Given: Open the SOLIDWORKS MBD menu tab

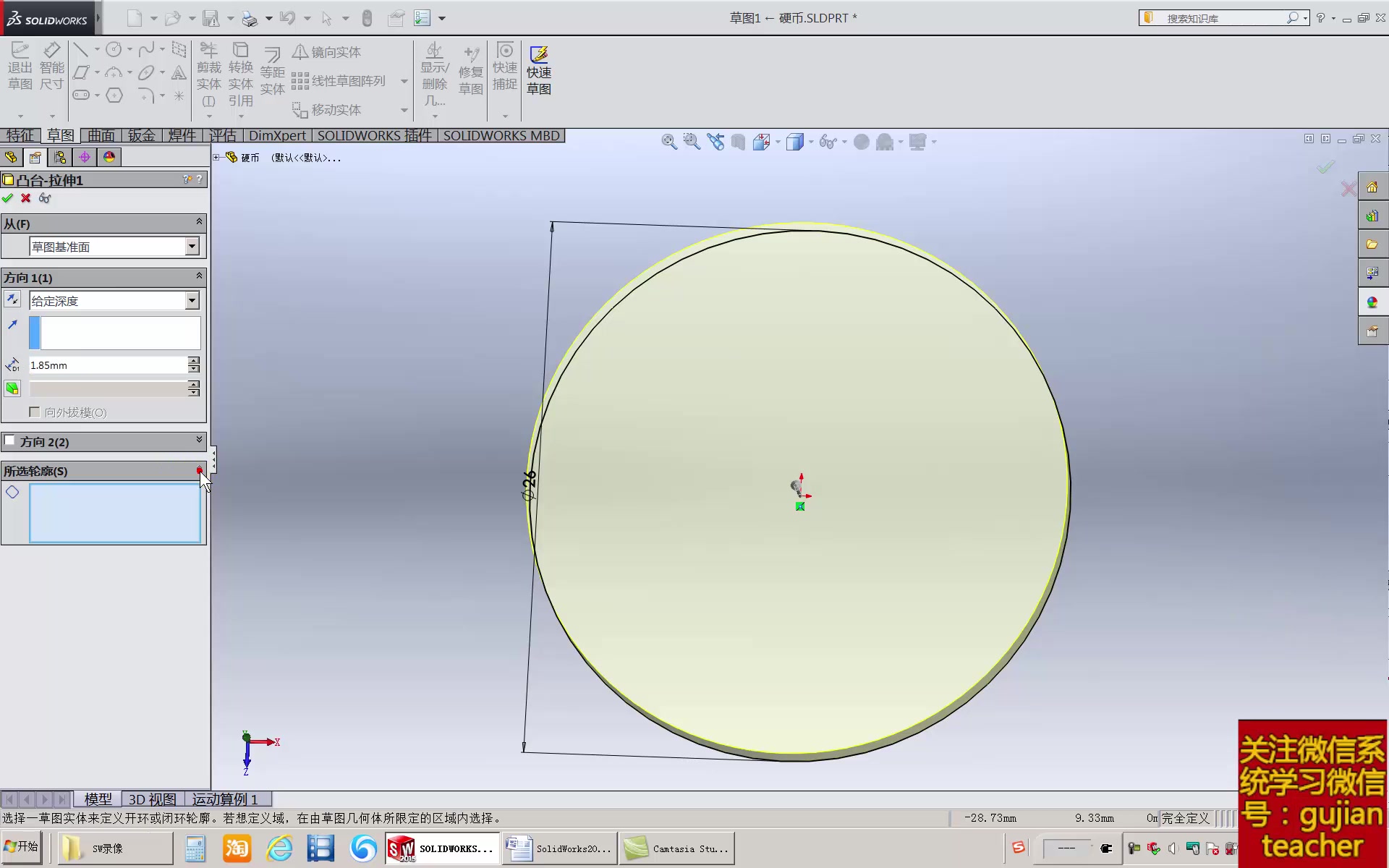Looking at the screenshot, I should click(x=502, y=135).
